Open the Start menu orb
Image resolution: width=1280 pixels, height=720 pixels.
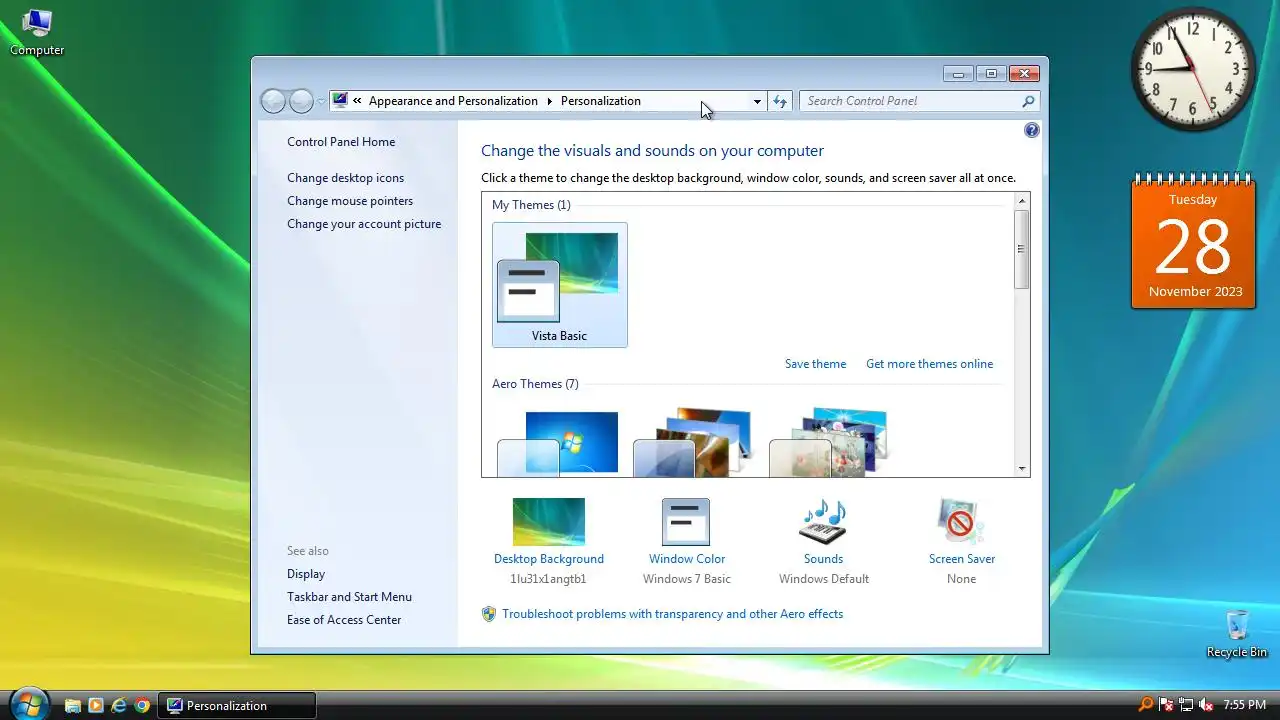click(x=30, y=704)
